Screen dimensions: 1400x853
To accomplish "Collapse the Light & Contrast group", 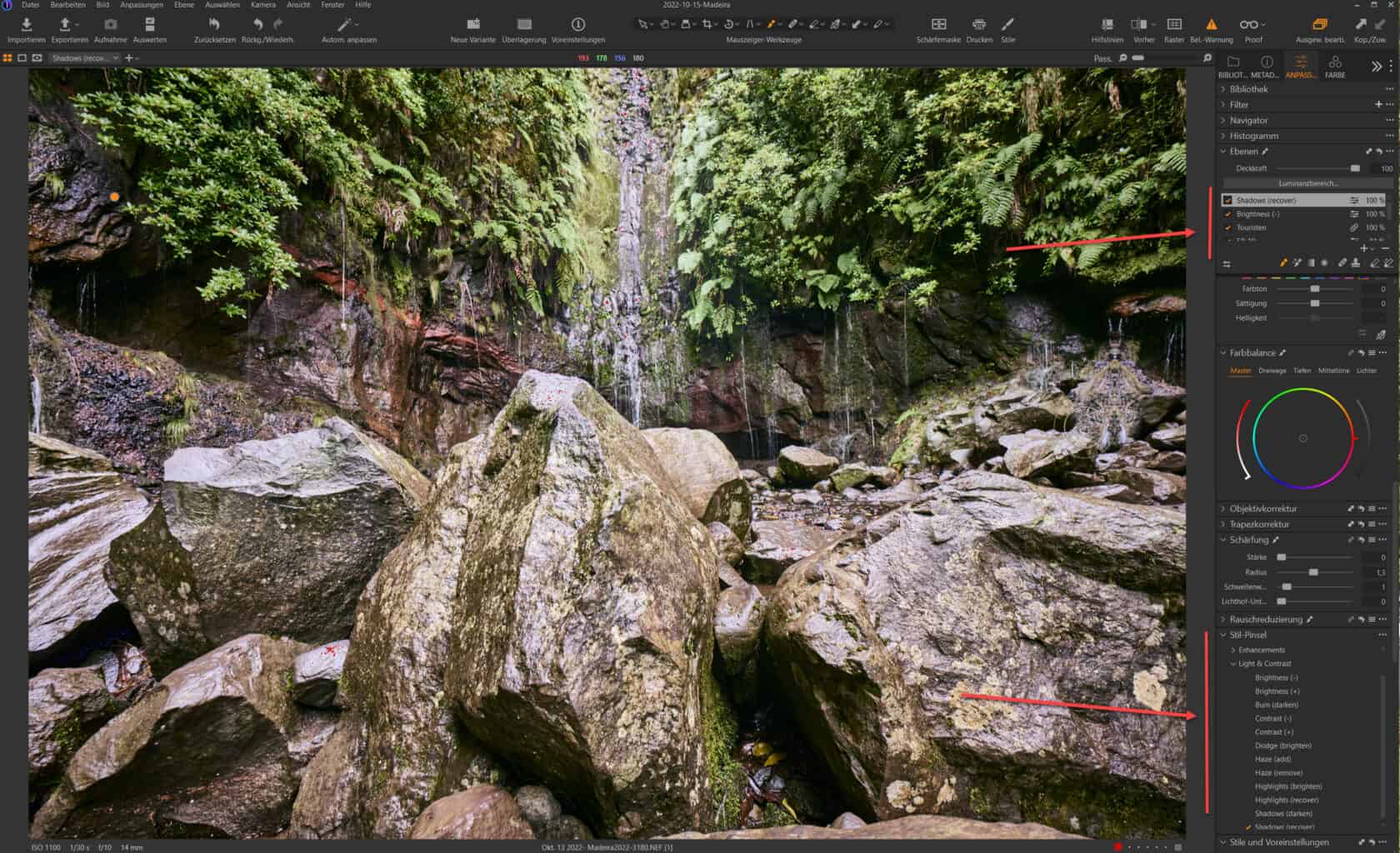I will click(1233, 664).
